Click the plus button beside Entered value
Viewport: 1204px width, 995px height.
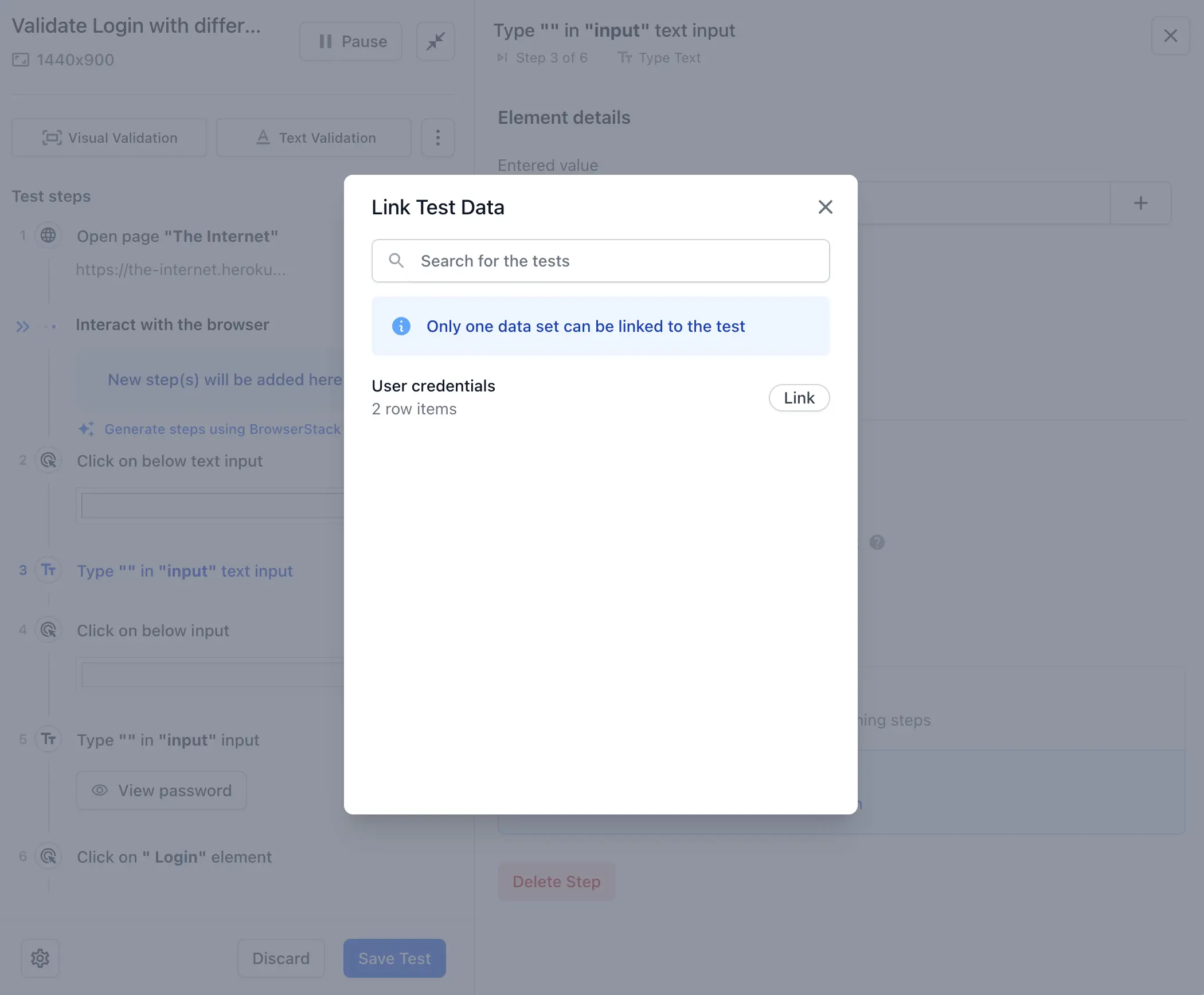(1140, 203)
